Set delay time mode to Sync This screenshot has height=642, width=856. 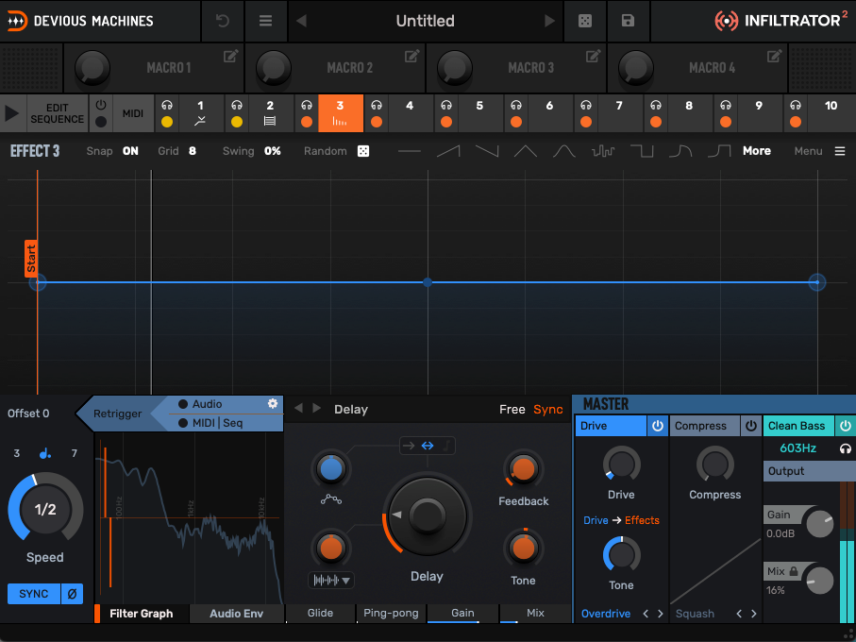[548, 409]
